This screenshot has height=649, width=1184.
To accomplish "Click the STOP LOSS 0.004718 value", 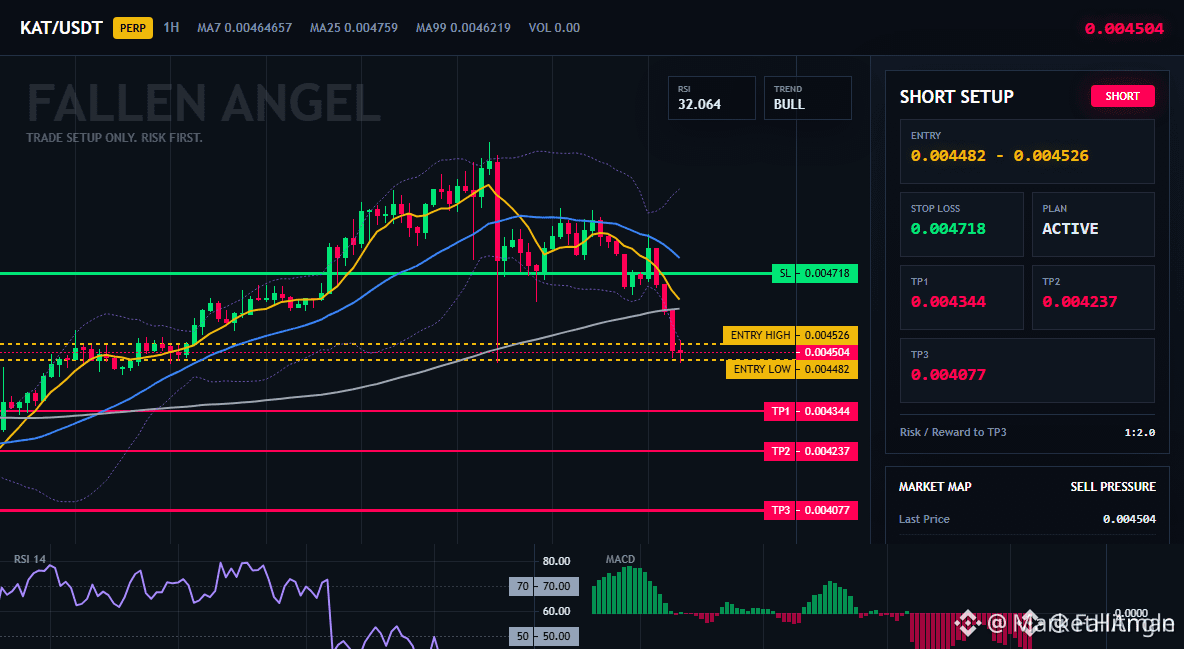I will [948, 228].
